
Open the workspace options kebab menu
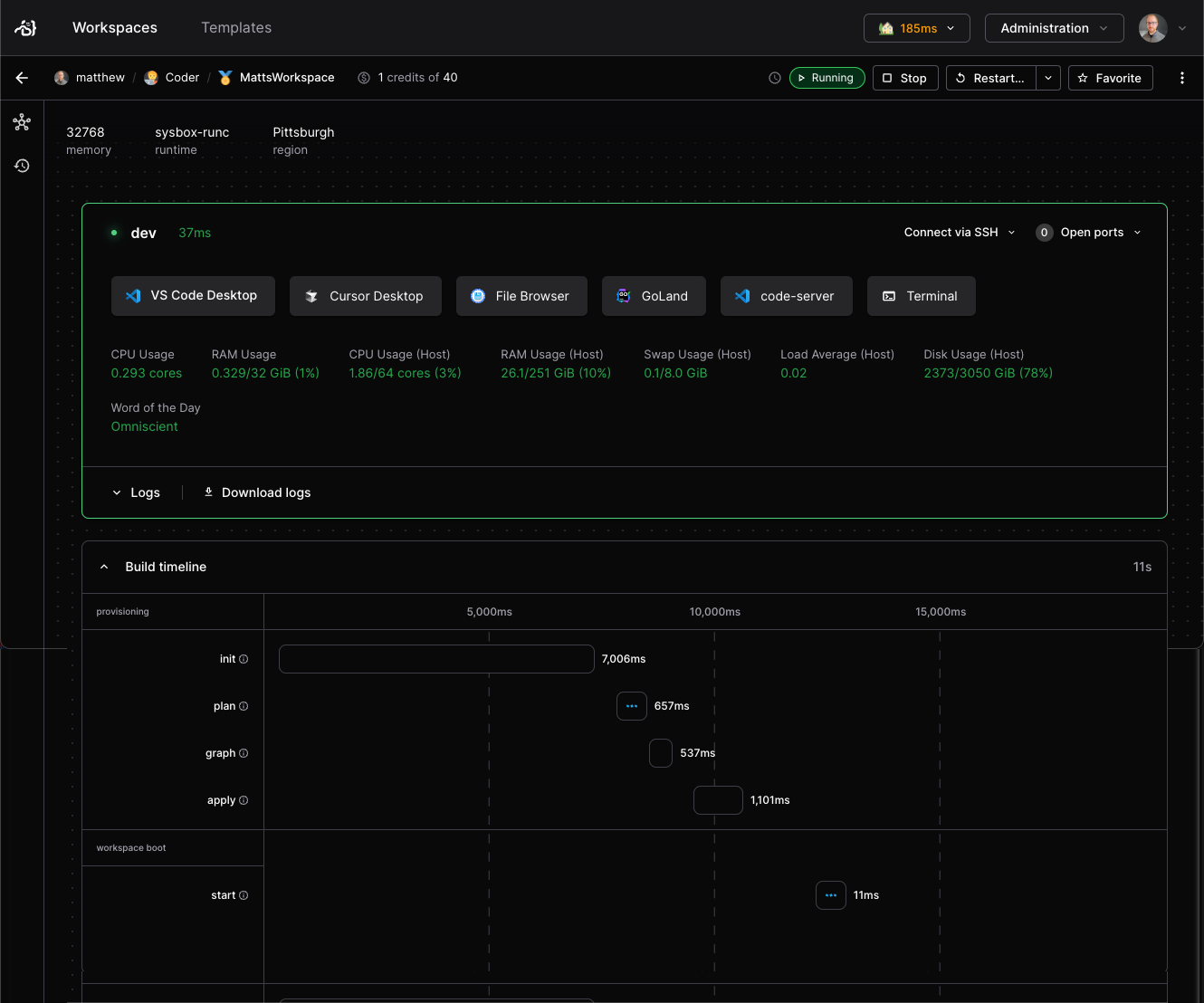tap(1182, 78)
